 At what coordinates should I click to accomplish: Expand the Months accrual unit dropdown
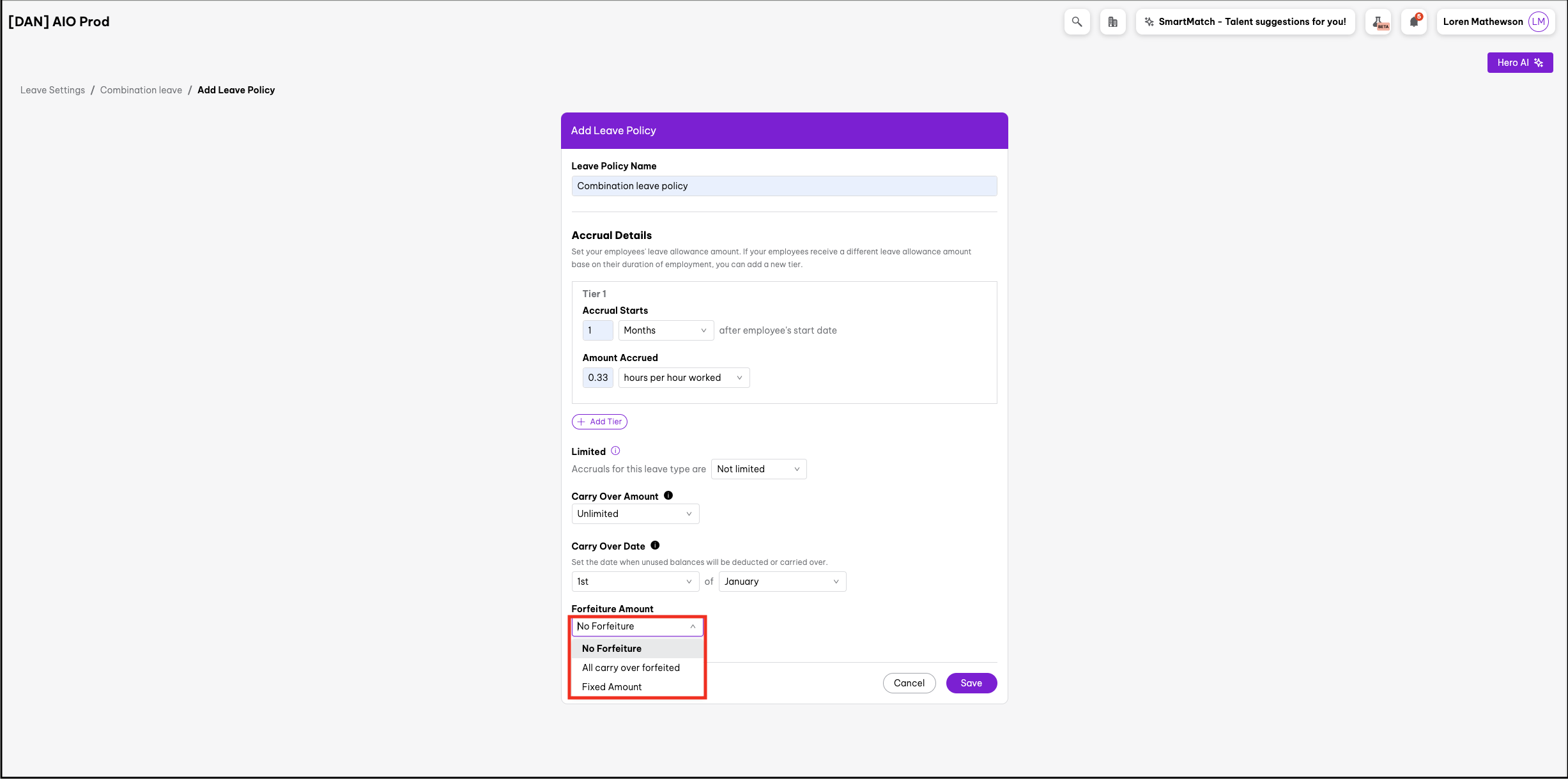pyautogui.click(x=665, y=330)
